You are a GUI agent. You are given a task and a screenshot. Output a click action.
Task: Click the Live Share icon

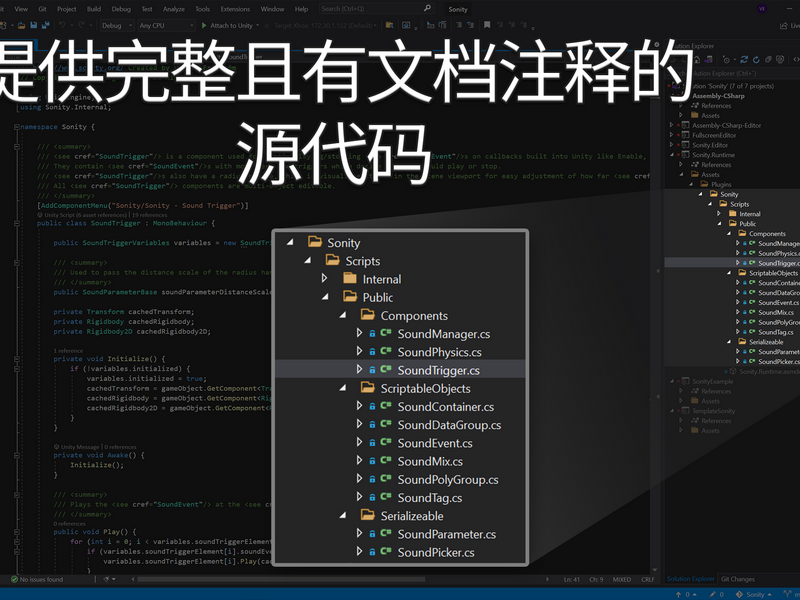tap(789, 26)
